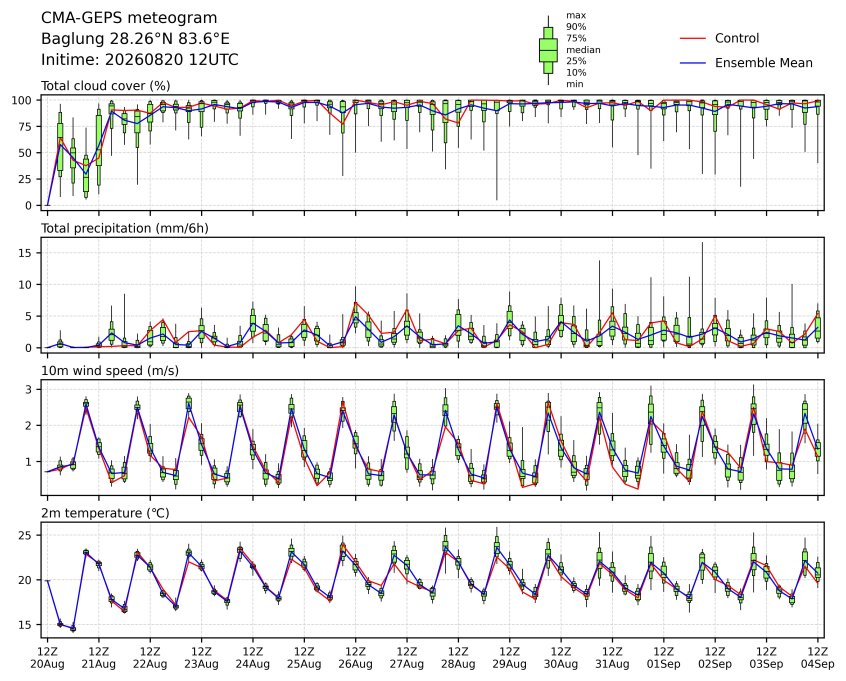This screenshot has height=681, width=846.
Task: Click the blue Ensemble Mean legend line
Action: coord(693,63)
